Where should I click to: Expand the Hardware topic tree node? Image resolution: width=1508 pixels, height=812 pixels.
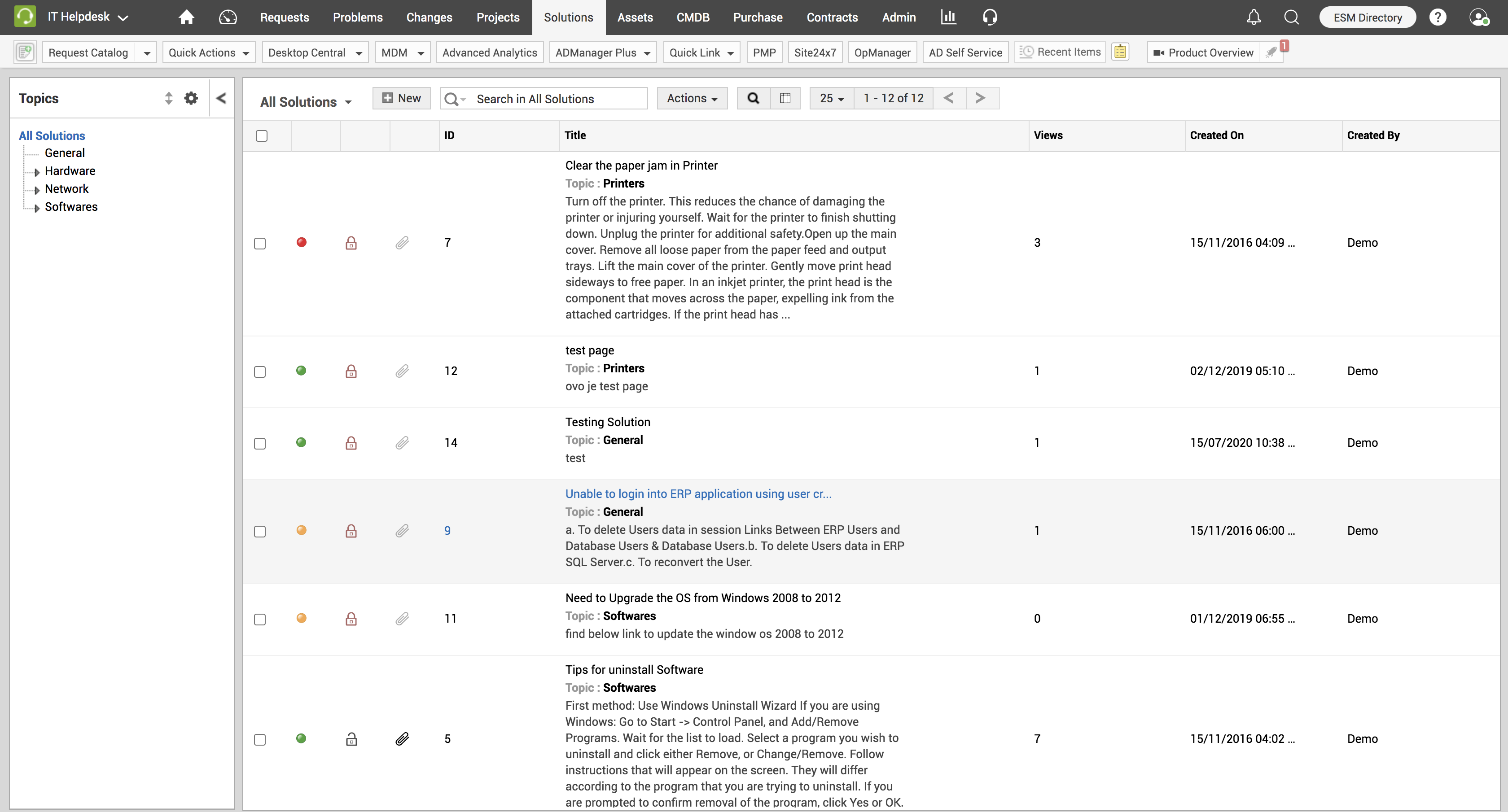coord(37,172)
